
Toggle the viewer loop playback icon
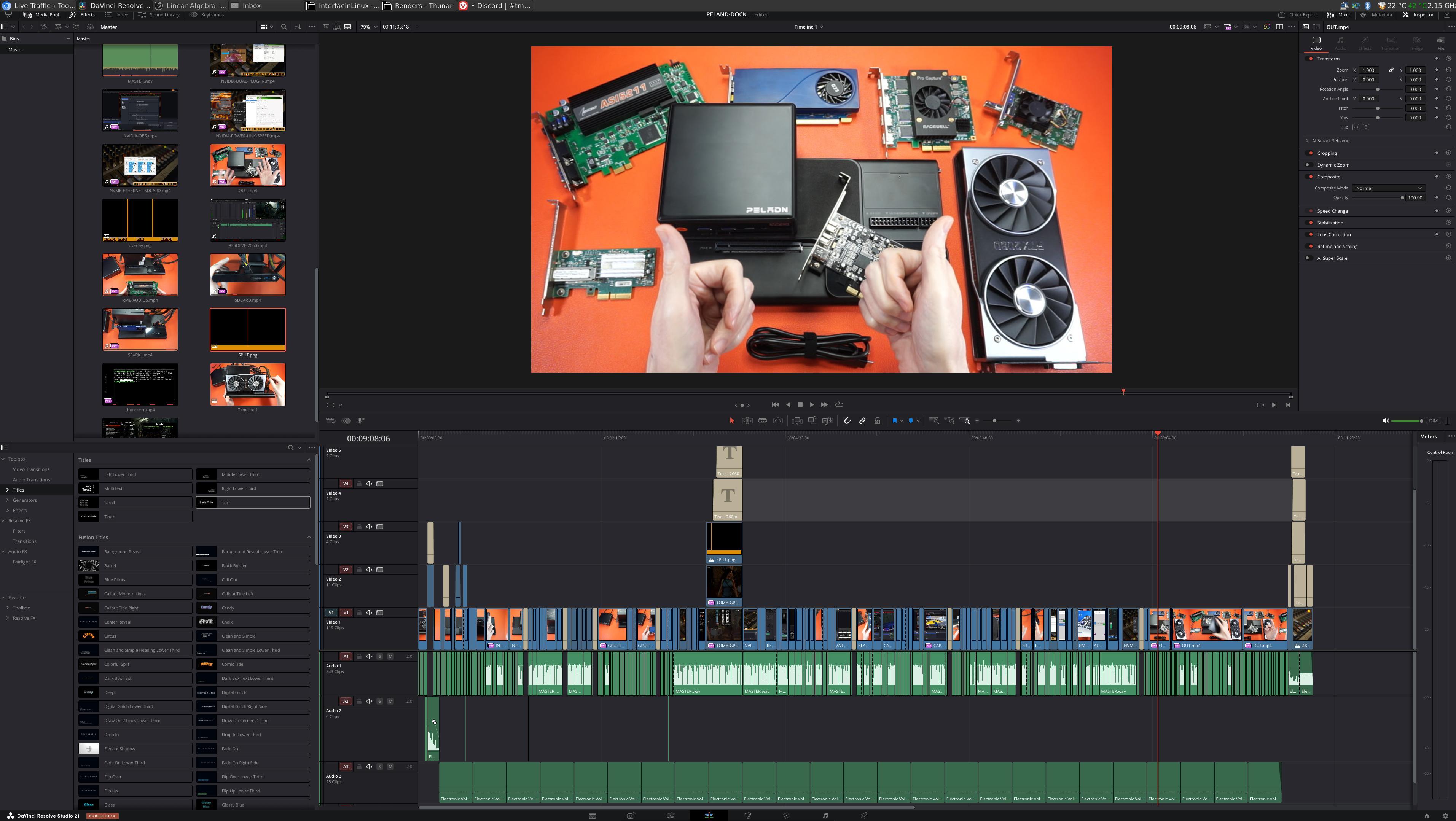click(840, 404)
